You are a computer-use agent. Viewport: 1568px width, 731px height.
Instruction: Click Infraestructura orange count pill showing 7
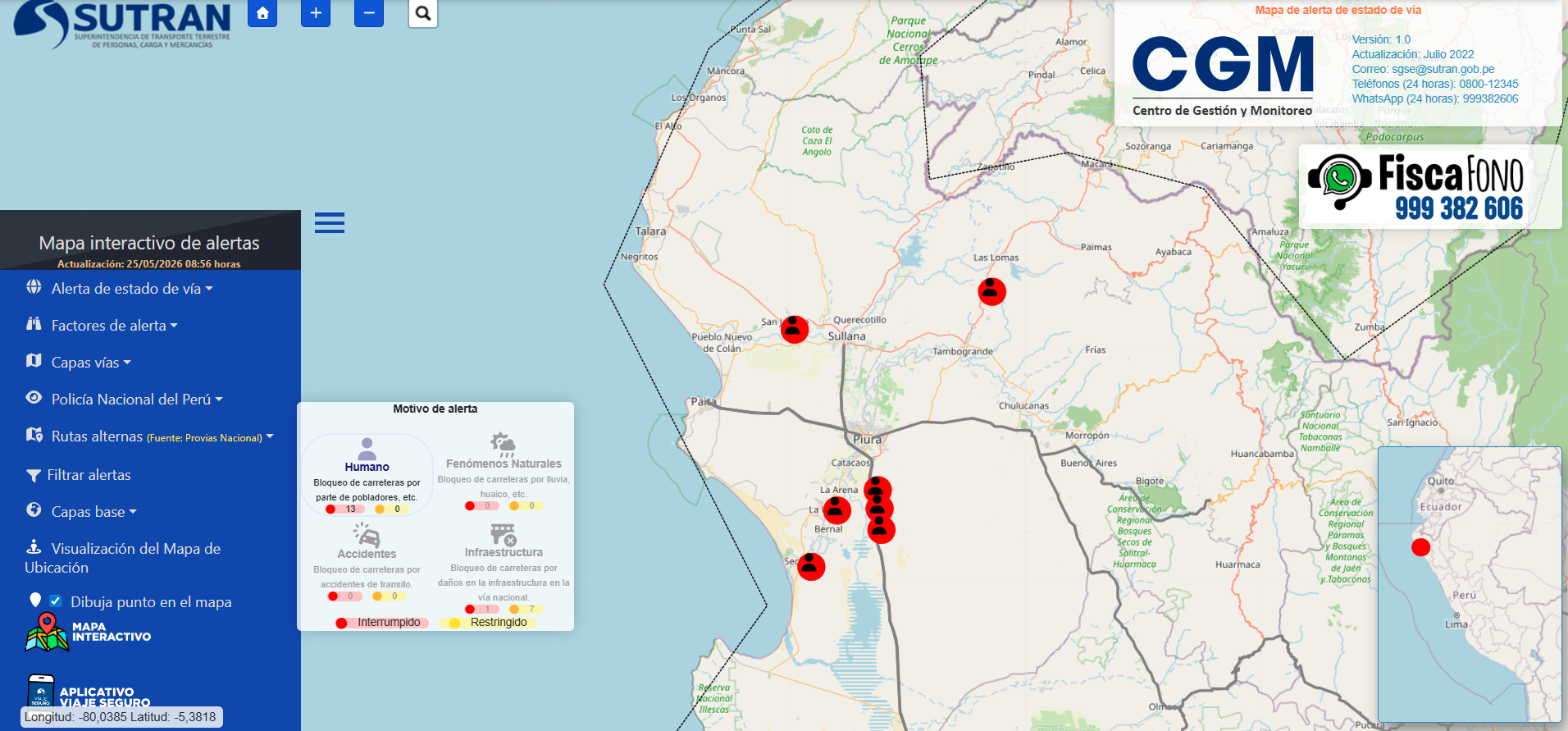coord(525,609)
